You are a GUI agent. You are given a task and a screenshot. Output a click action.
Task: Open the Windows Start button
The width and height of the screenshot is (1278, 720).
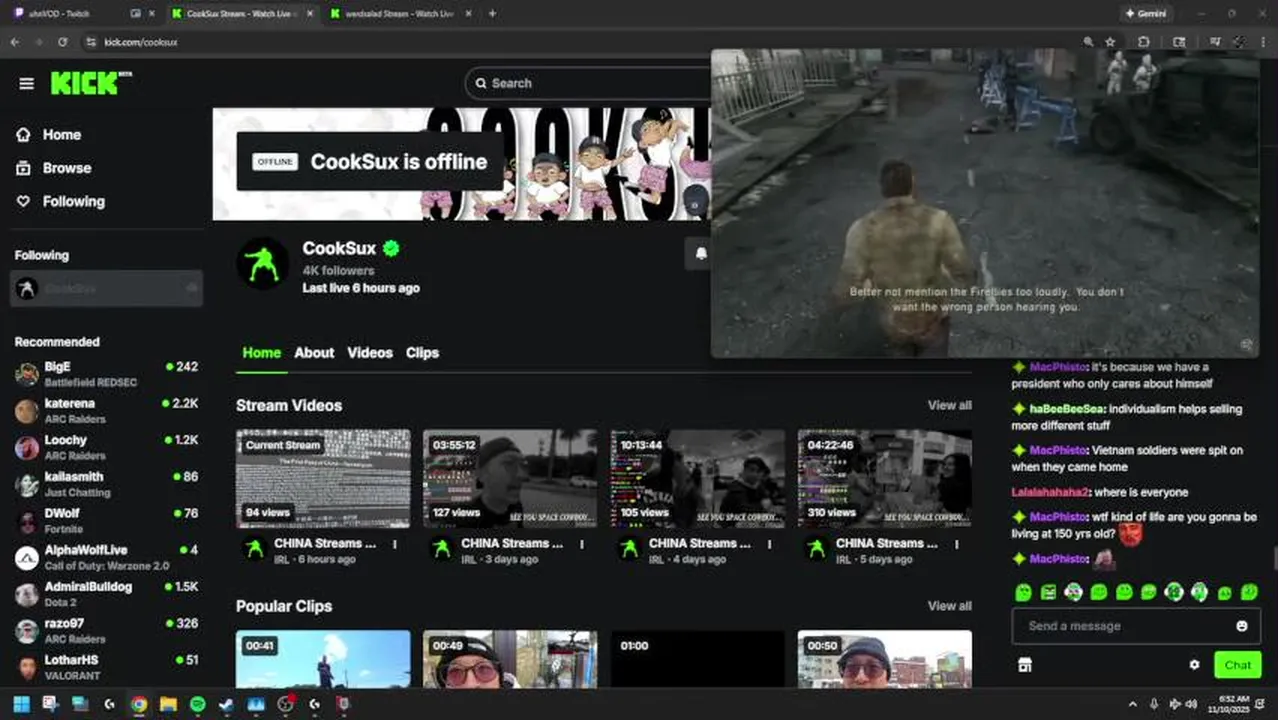[x=21, y=704]
